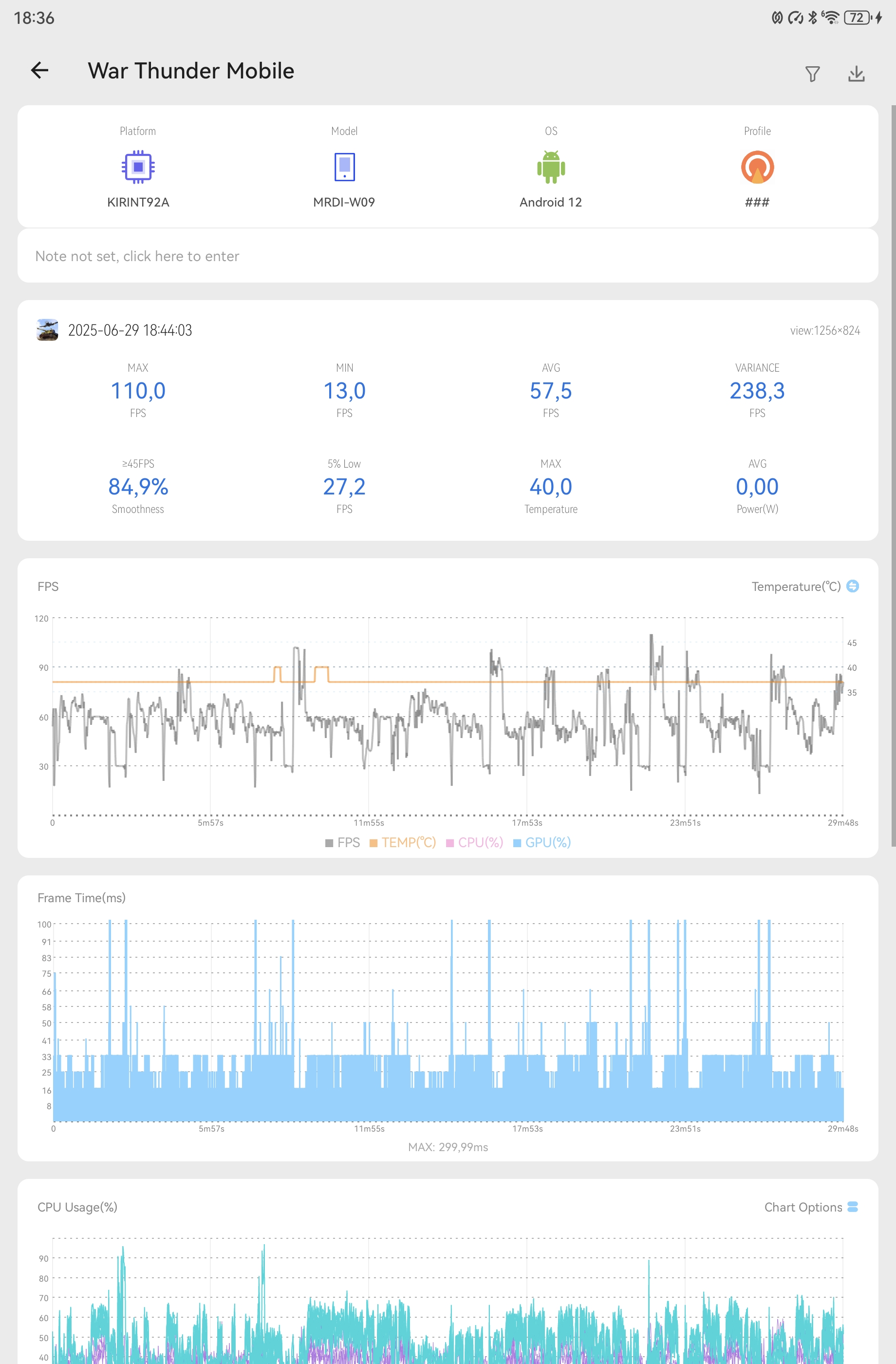This screenshot has width=896, height=1364.
Task: Tap the War Thunder Mobile title
Action: click(x=191, y=71)
